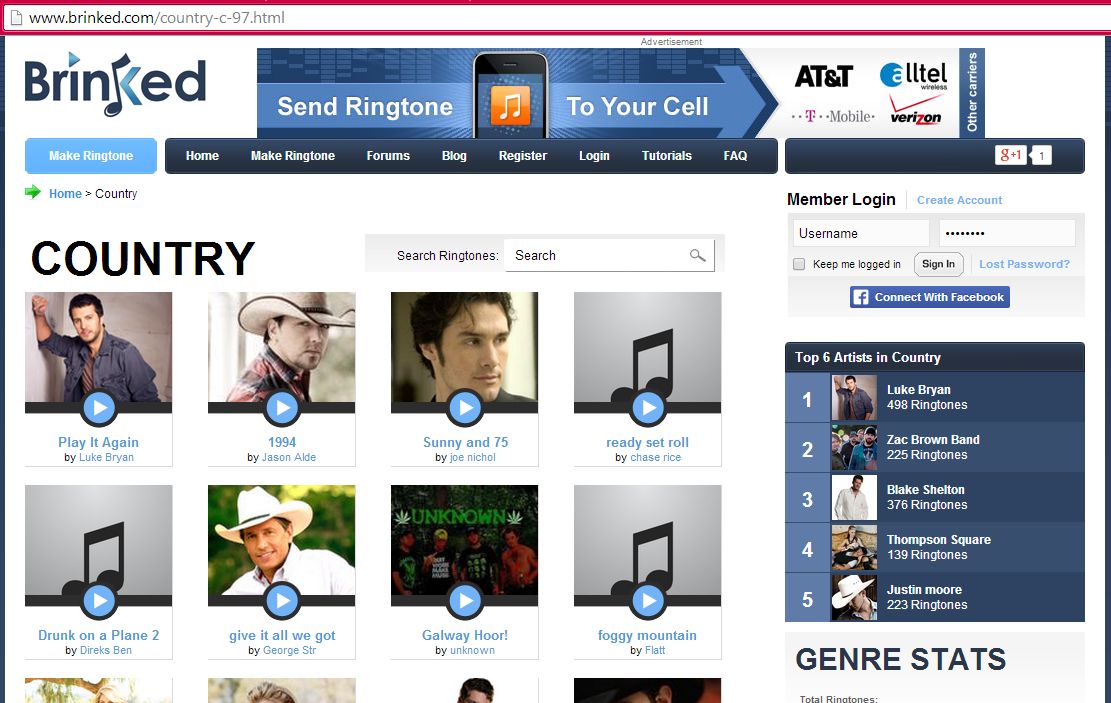Click the Luke Bryan cover photo thumbnail
Image resolution: width=1111 pixels, height=703 pixels.
[98, 347]
